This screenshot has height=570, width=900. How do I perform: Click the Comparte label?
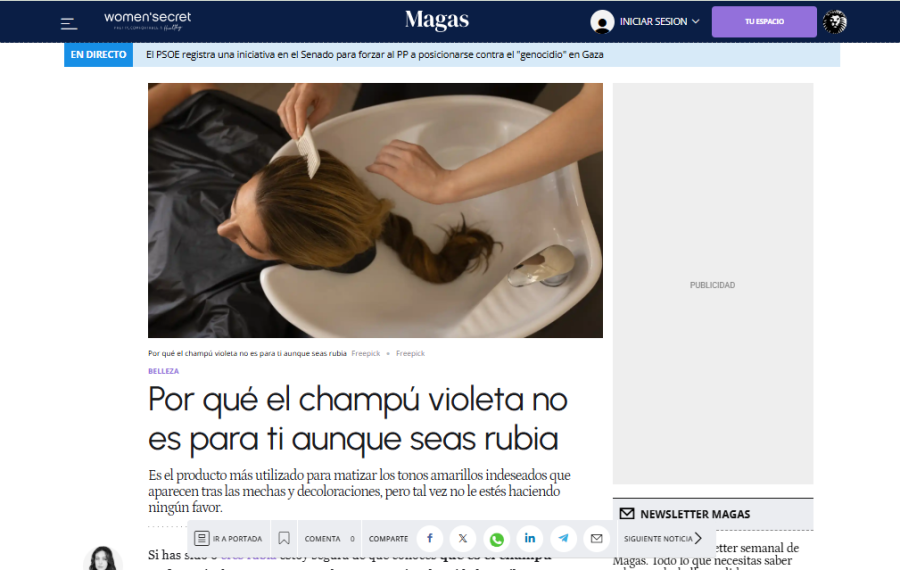tap(388, 538)
